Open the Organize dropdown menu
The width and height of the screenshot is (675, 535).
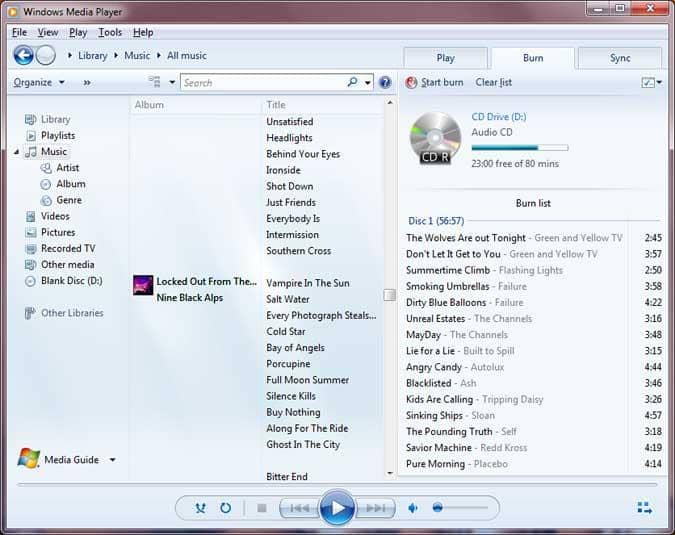tap(39, 82)
